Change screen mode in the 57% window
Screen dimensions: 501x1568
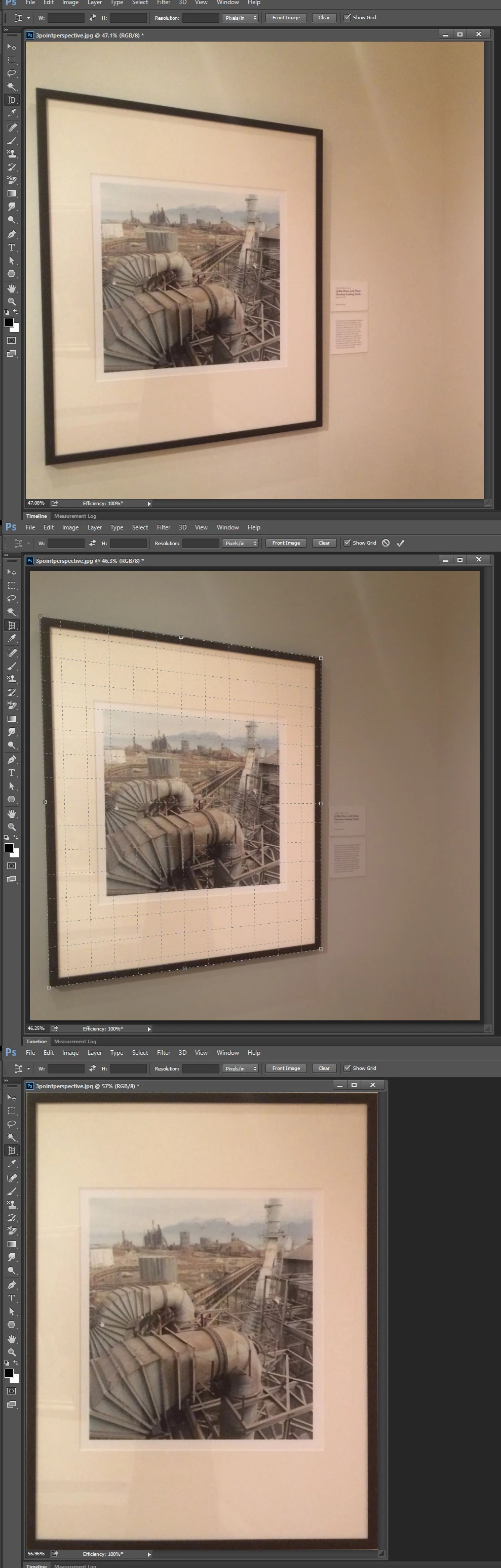coord(12,1405)
